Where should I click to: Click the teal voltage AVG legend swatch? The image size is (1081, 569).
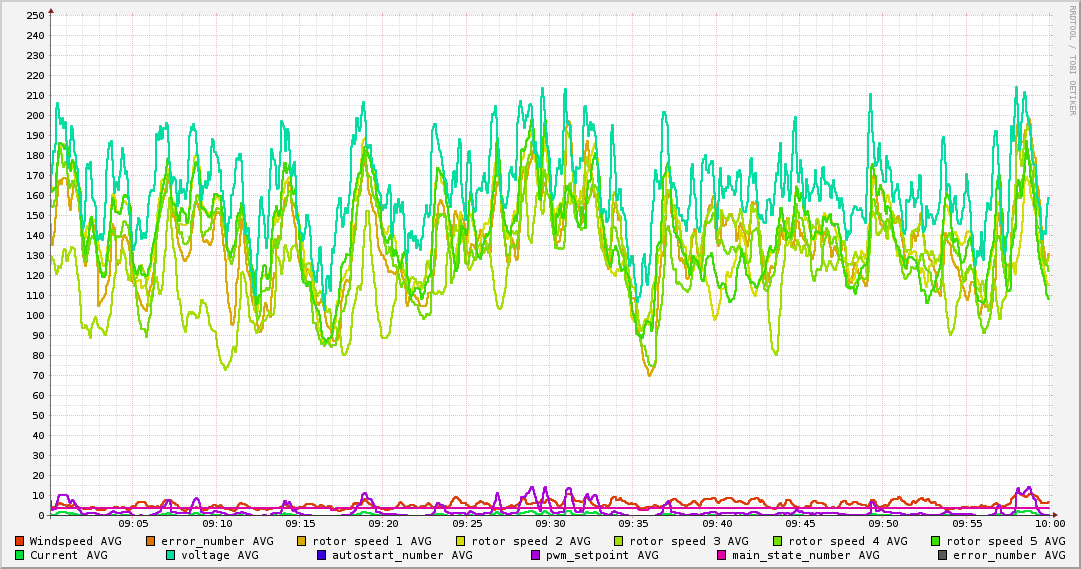click(x=170, y=555)
